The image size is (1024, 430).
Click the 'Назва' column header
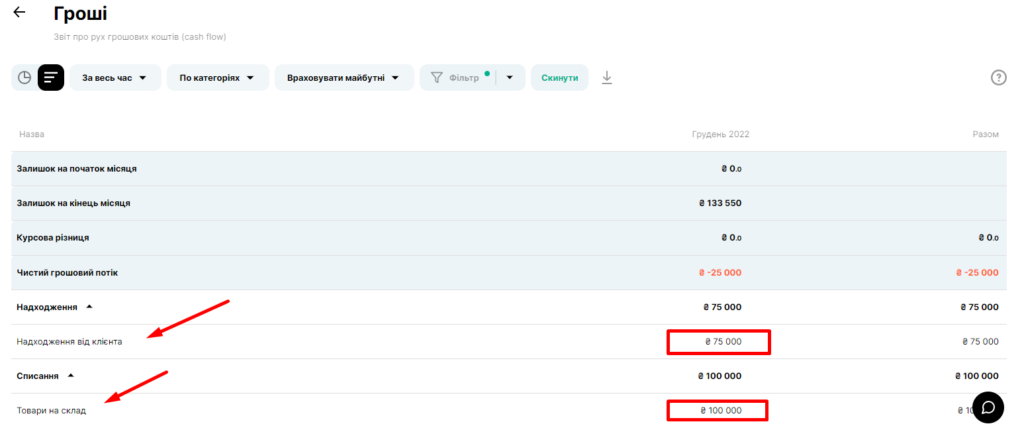point(31,134)
